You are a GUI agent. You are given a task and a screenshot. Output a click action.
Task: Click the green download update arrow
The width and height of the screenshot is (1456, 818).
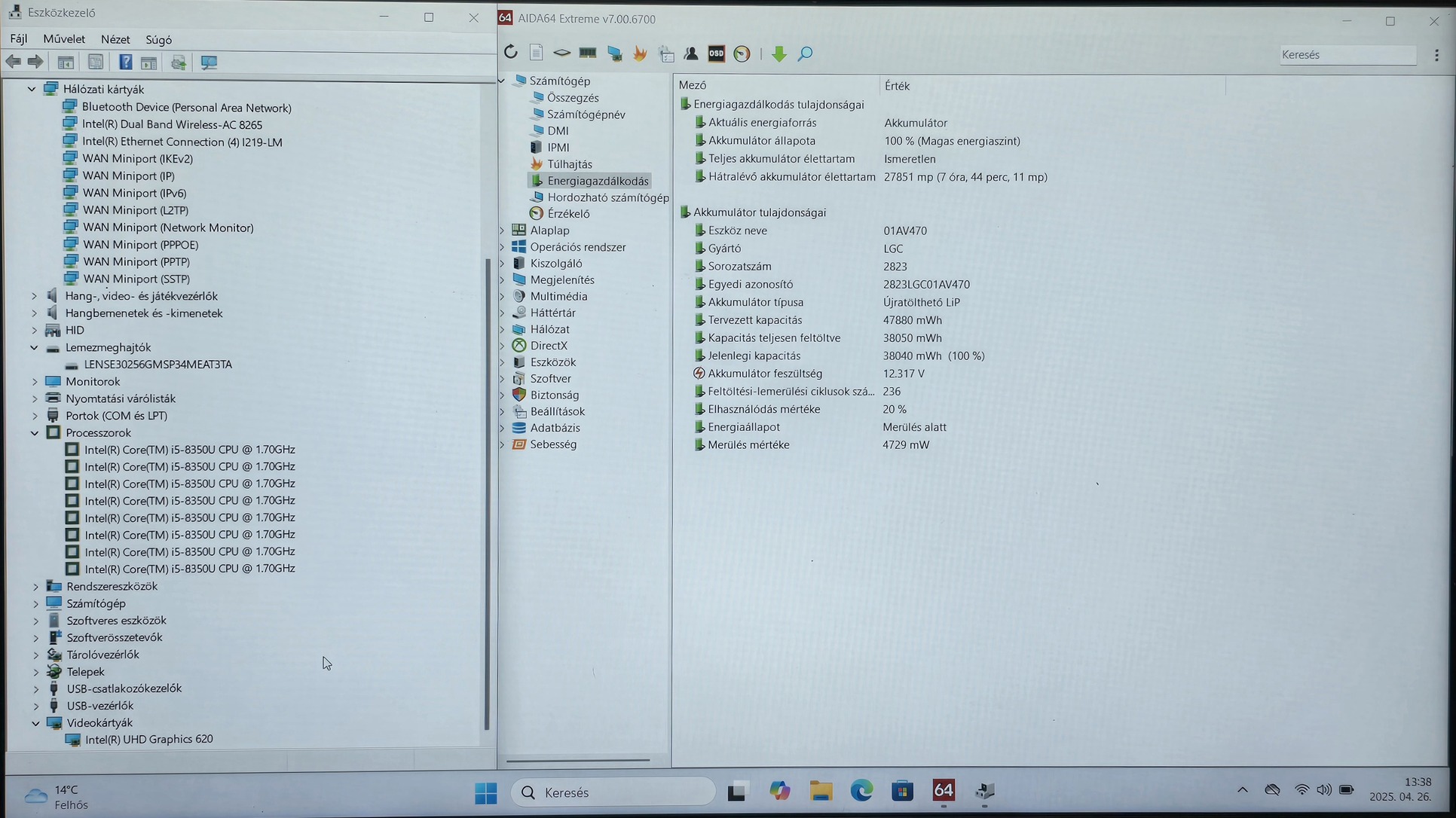pos(779,53)
